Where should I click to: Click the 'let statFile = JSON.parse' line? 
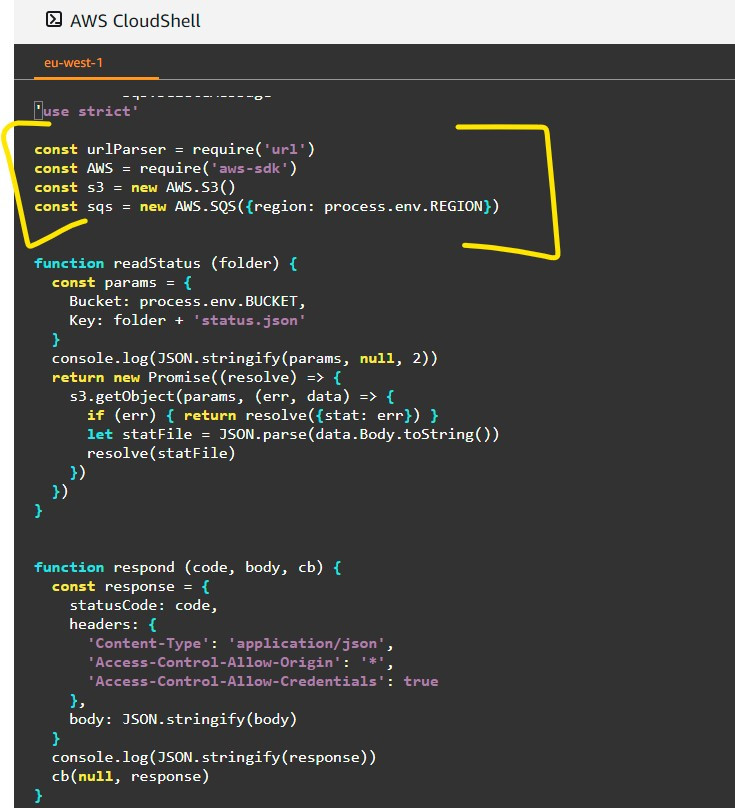coord(293,434)
